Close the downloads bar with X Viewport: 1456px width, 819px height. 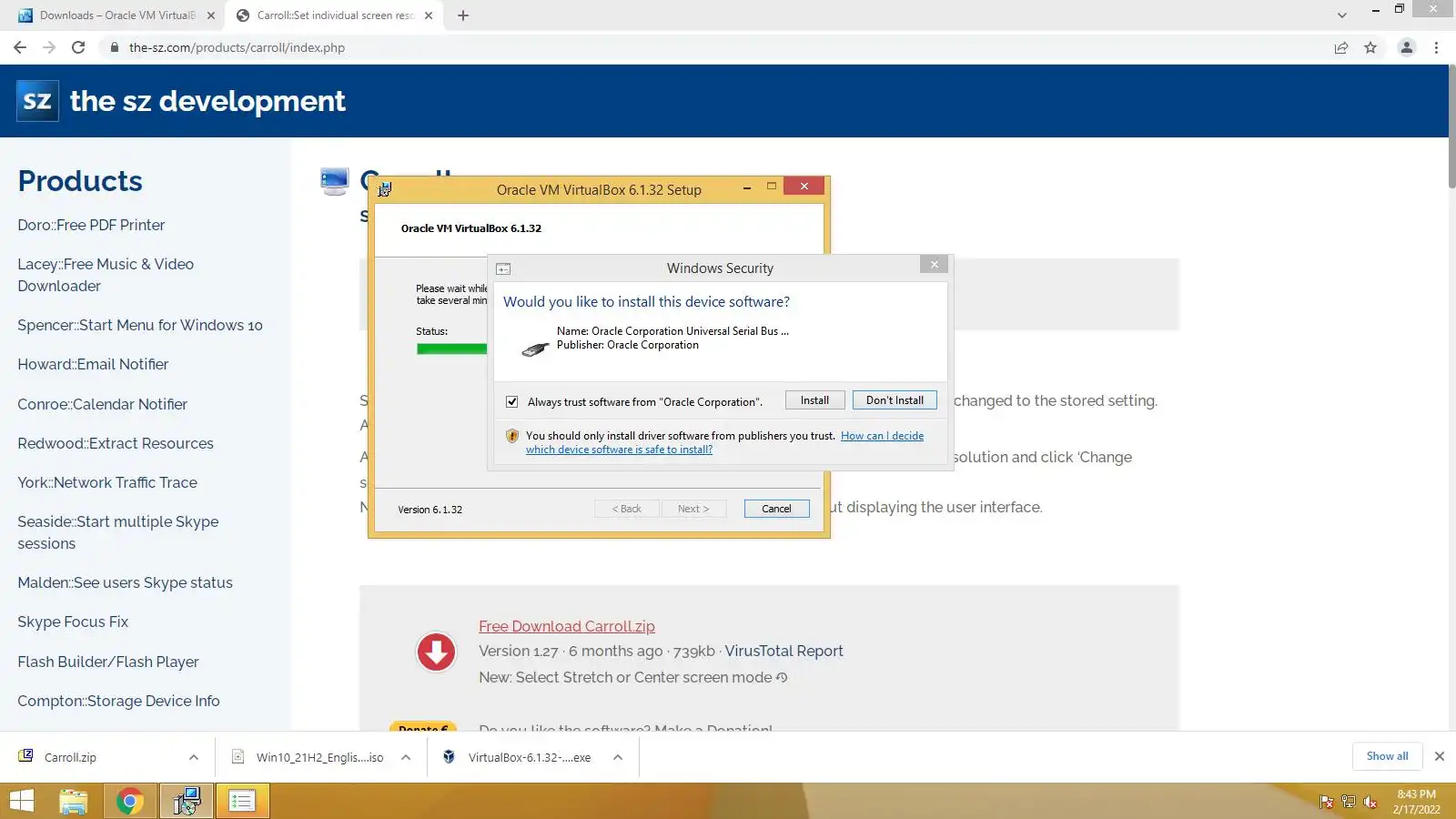pos(1440,756)
